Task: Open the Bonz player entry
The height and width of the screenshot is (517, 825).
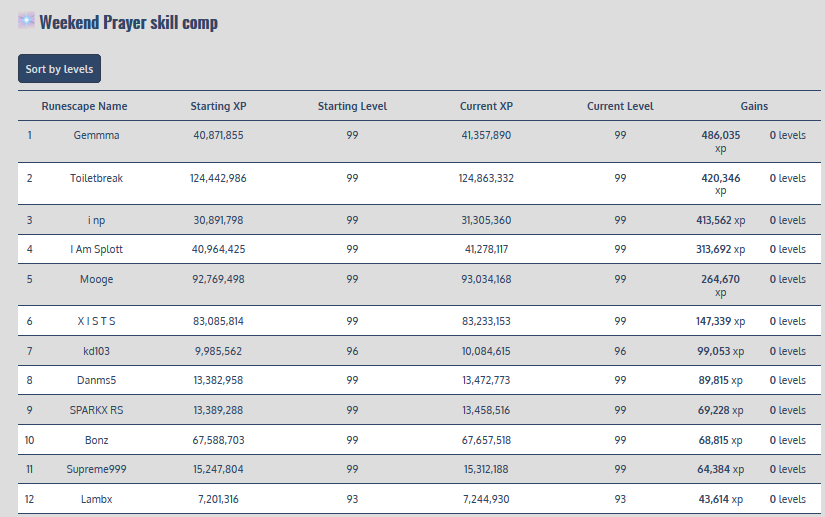Action: 96,440
